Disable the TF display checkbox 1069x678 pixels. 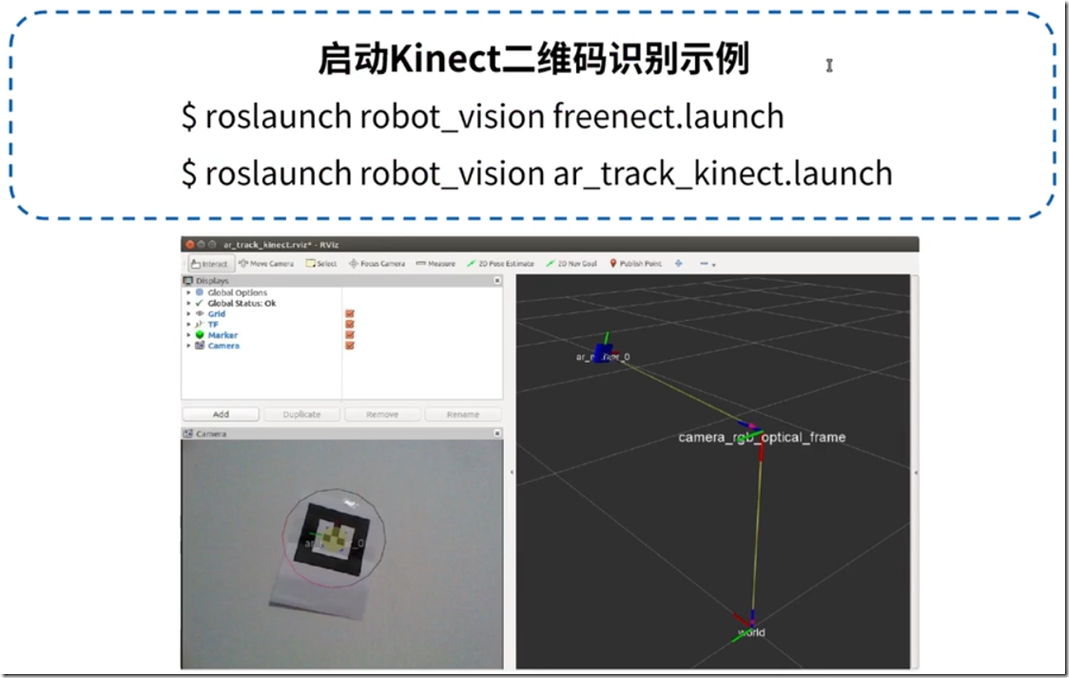click(350, 325)
